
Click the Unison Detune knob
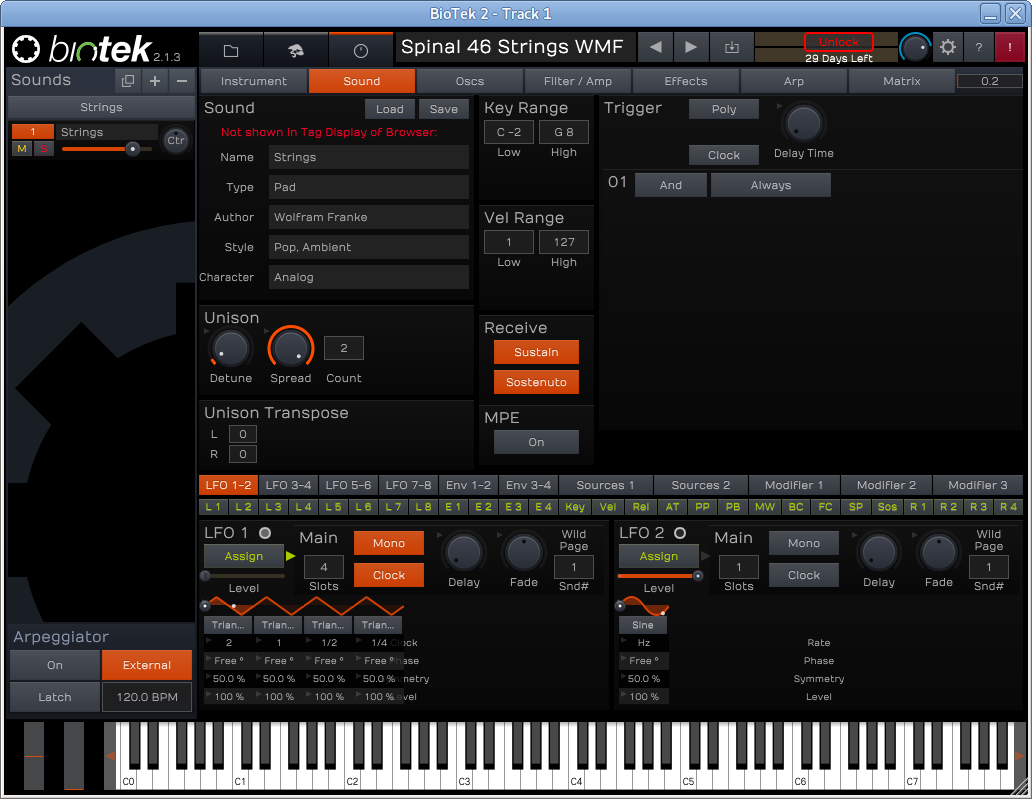coord(230,349)
